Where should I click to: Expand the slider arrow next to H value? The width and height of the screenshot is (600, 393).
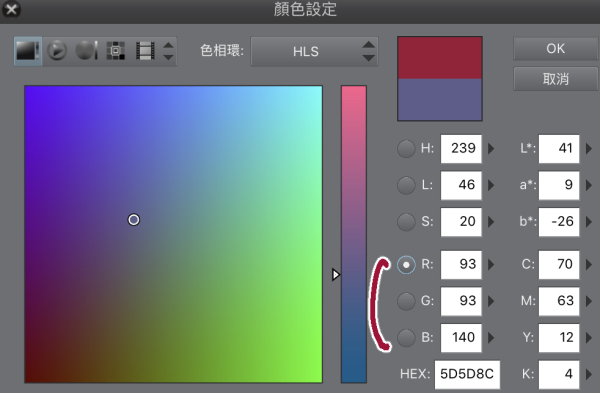click(491, 148)
